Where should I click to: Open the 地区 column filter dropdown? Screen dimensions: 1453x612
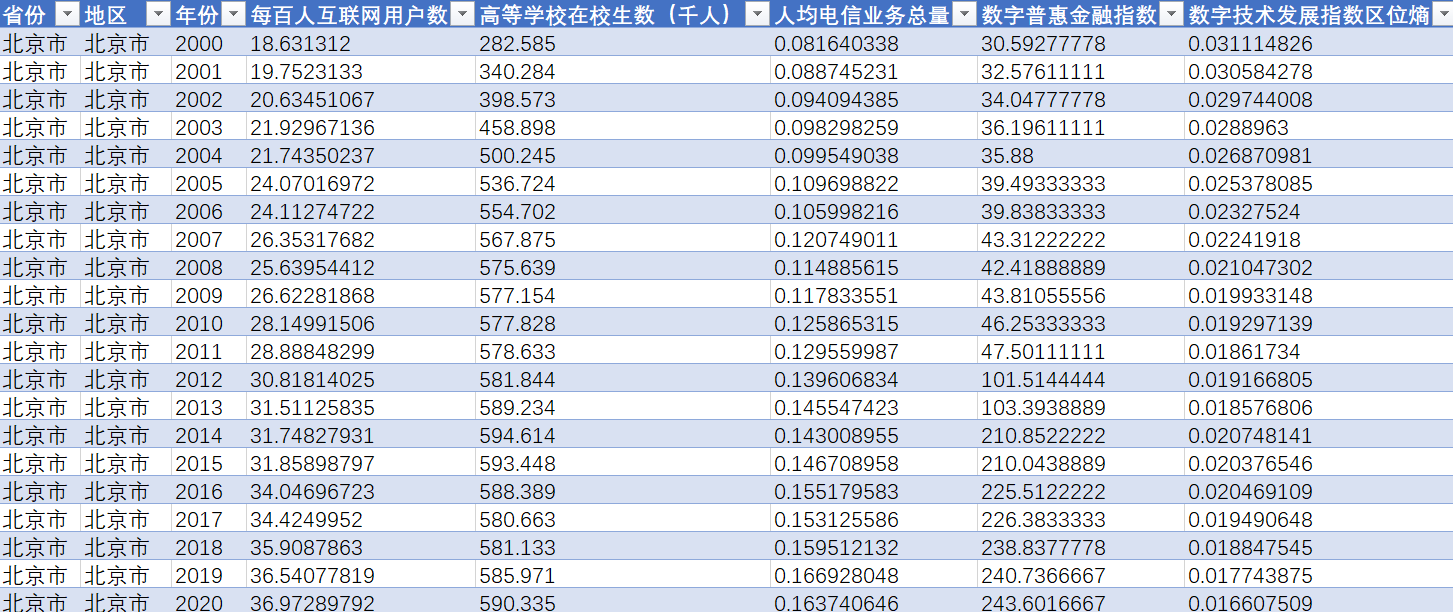(158, 14)
